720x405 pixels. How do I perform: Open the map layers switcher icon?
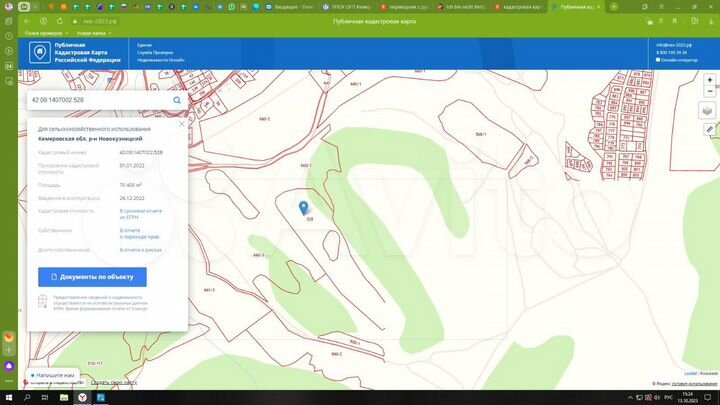pyautogui.click(x=707, y=111)
